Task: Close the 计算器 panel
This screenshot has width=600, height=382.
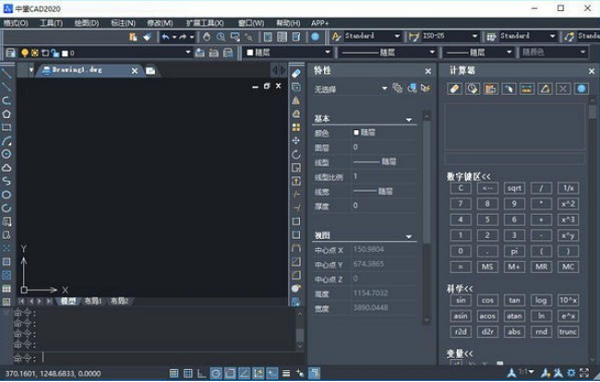Action: point(591,71)
